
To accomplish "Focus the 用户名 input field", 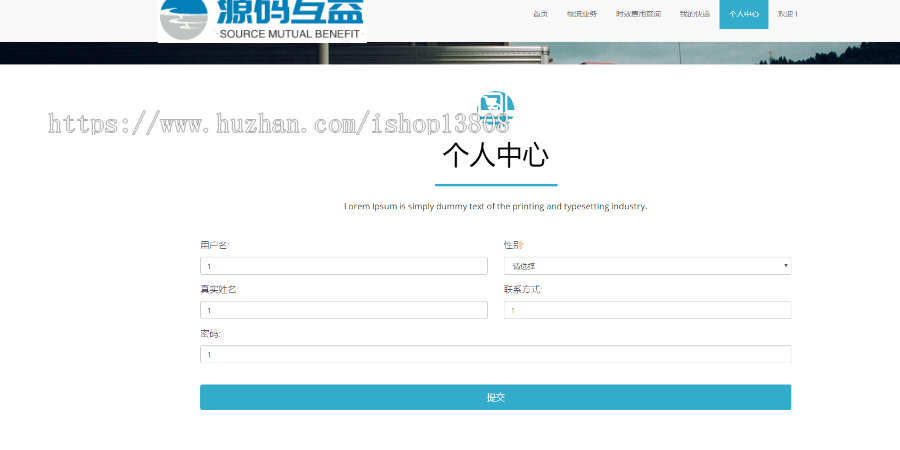I will [x=344, y=266].
